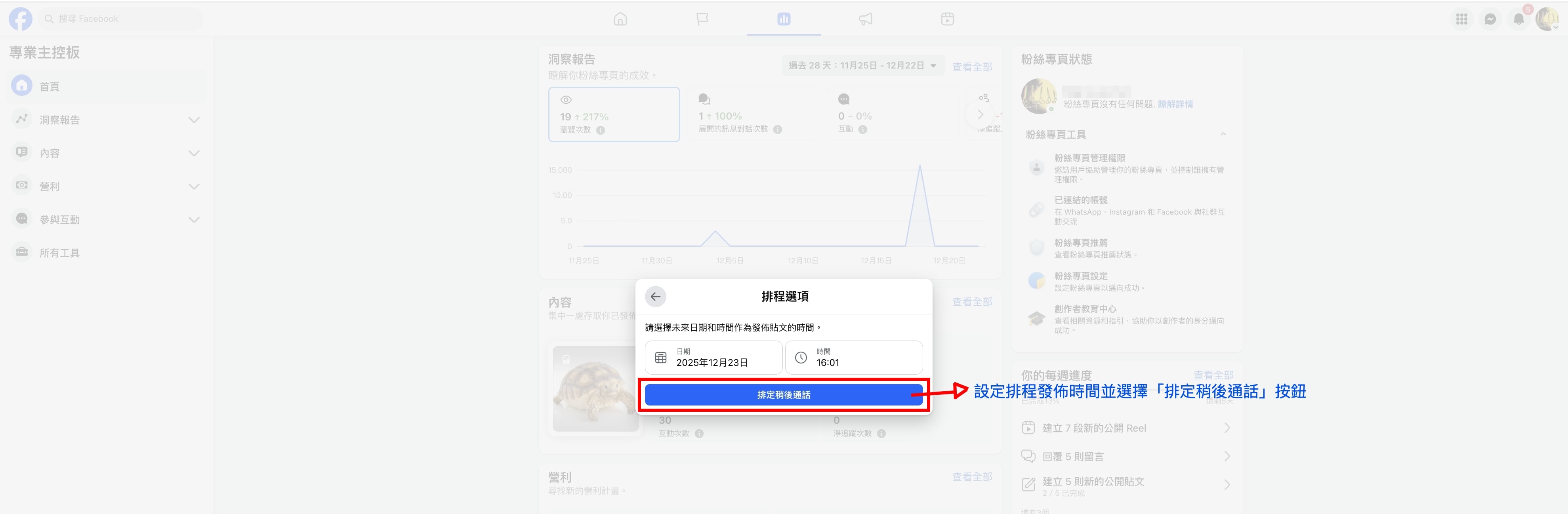The image size is (1568, 514).
Task: Open the 日期 field showing 2025年12月23日
Action: pos(713,358)
